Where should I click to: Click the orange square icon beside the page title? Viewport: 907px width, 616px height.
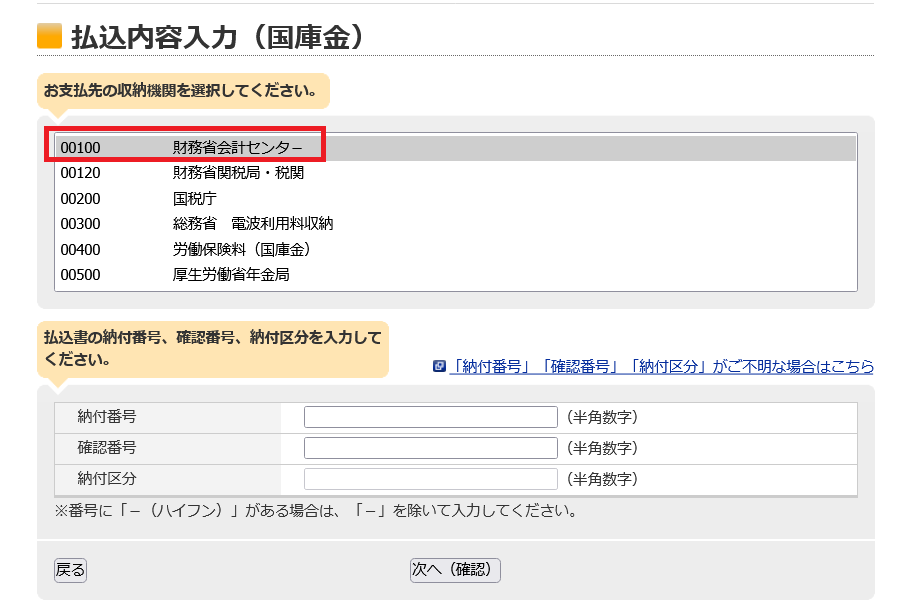click(50, 37)
